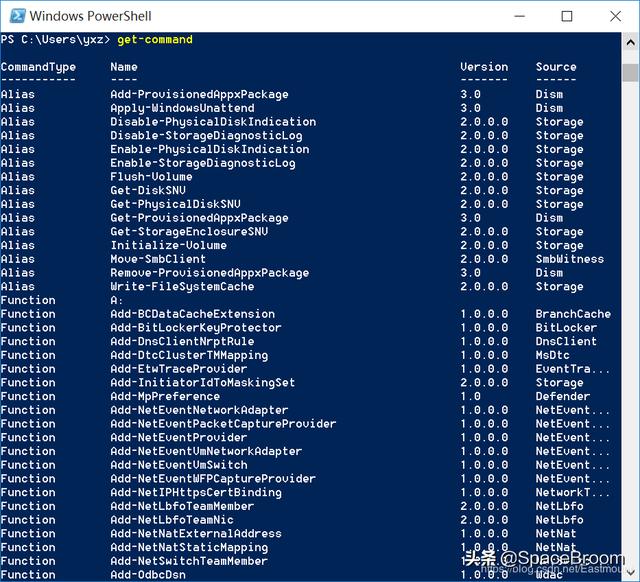Select Add-NetEventWFPCaptureProvider entry

click(x=213, y=479)
